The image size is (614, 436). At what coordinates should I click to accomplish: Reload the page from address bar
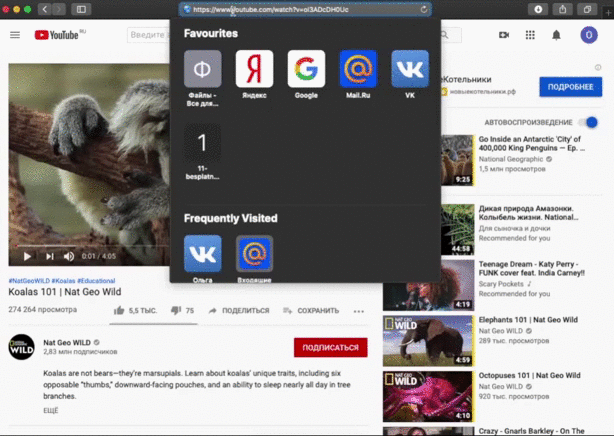coord(424,9)
